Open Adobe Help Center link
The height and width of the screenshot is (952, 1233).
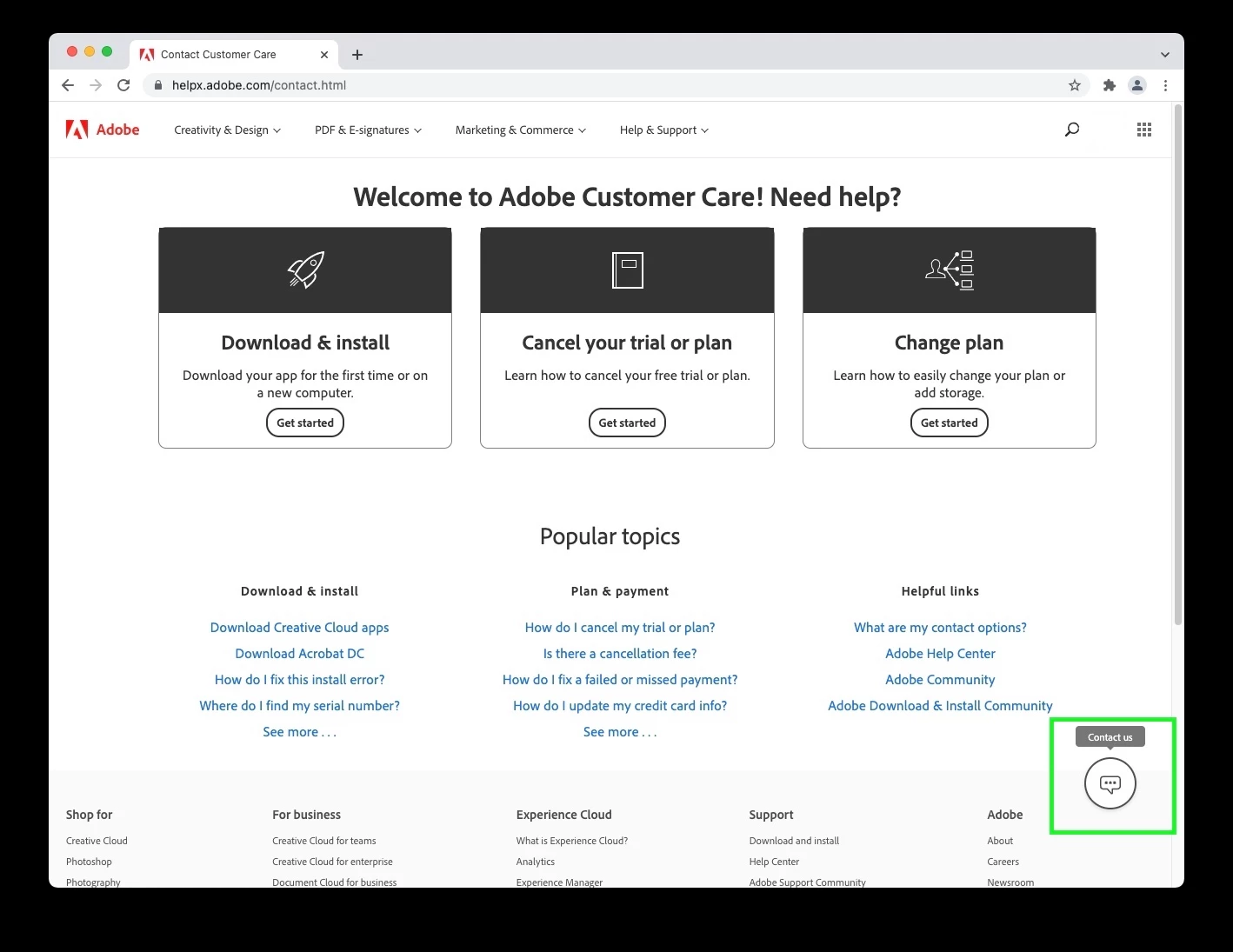(940, 654)
